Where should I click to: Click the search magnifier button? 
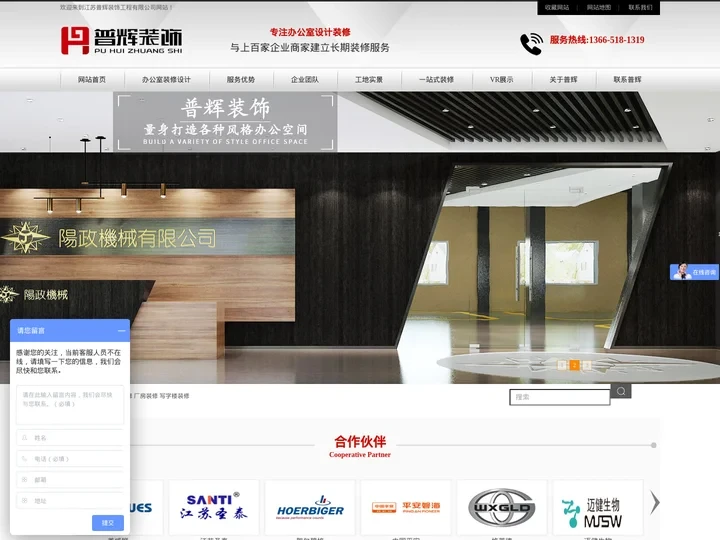click(621, 391)
